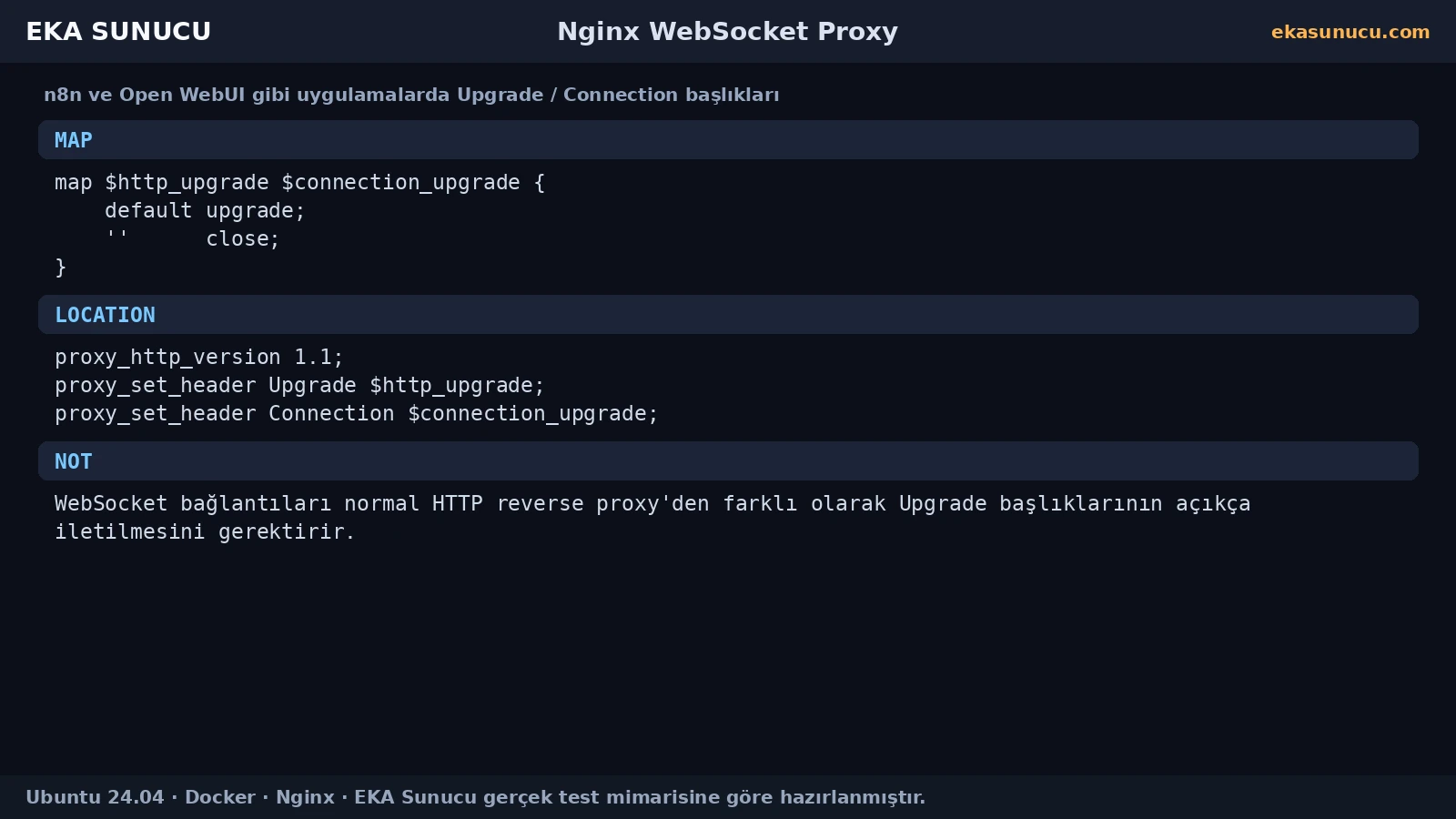Click the NOT section header
This screenshot has width=1456, height=819.
728,461
